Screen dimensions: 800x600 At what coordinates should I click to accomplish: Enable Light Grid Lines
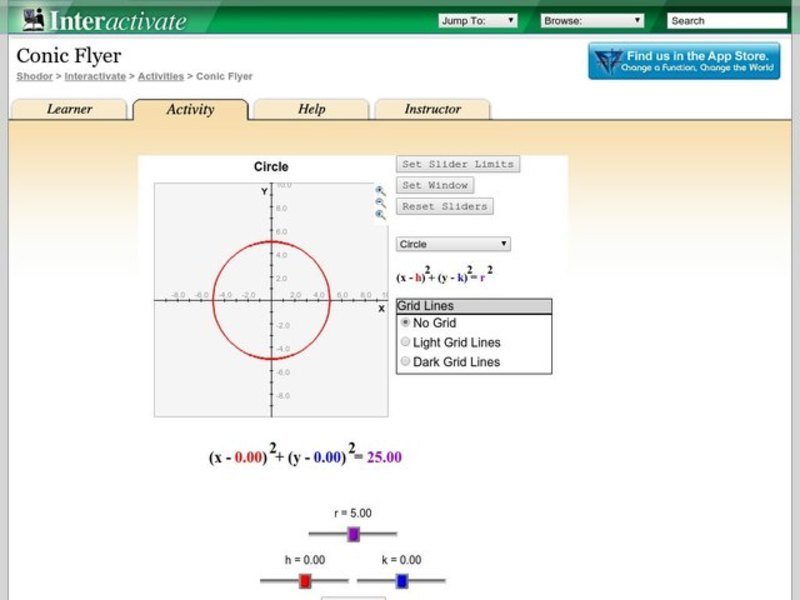click(x=405, y=342)
